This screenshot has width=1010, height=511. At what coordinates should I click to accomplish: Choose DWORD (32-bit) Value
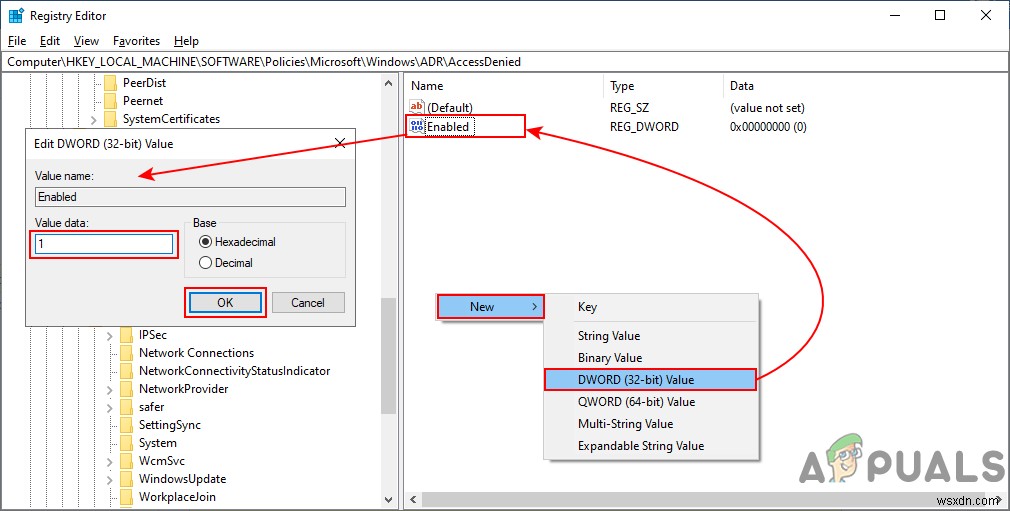[x=650, y=380]
